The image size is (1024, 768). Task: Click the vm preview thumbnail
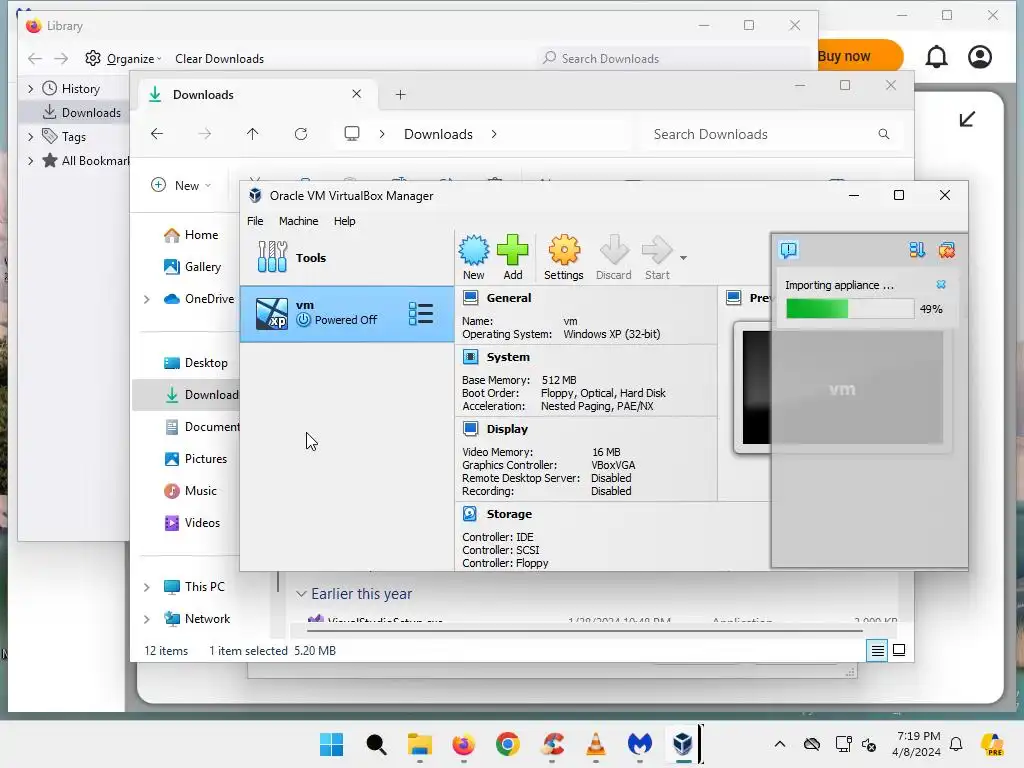[842, 388]
